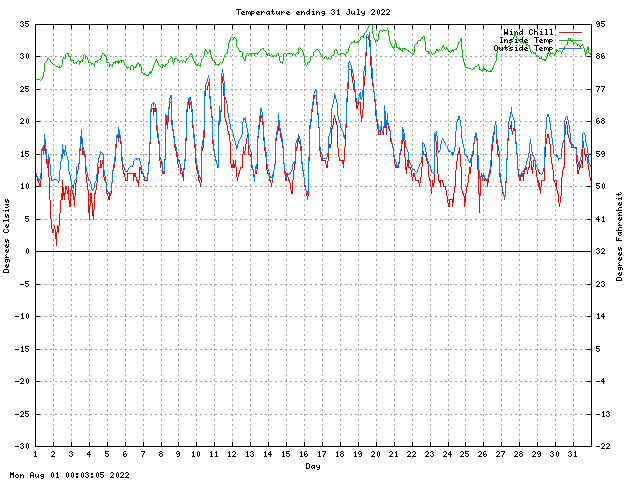This screenshot has width=640, height=480.
Task: Click the Celsius axis value 0
Action: pyautogui.click(x=27, y=251)
